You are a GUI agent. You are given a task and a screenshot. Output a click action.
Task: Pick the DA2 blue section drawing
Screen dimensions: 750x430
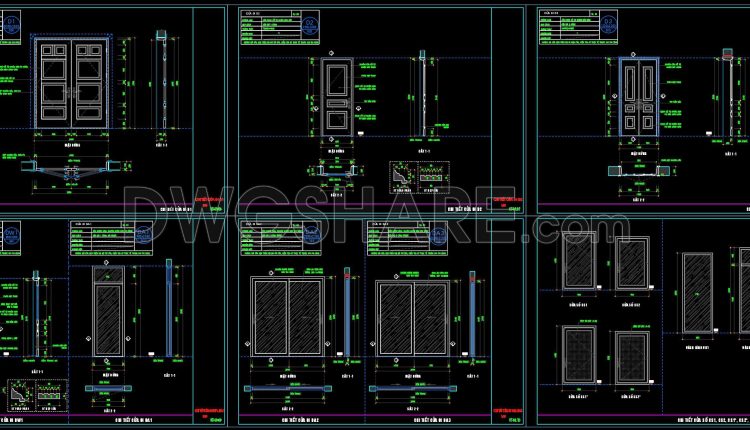(x=347, y=313)
